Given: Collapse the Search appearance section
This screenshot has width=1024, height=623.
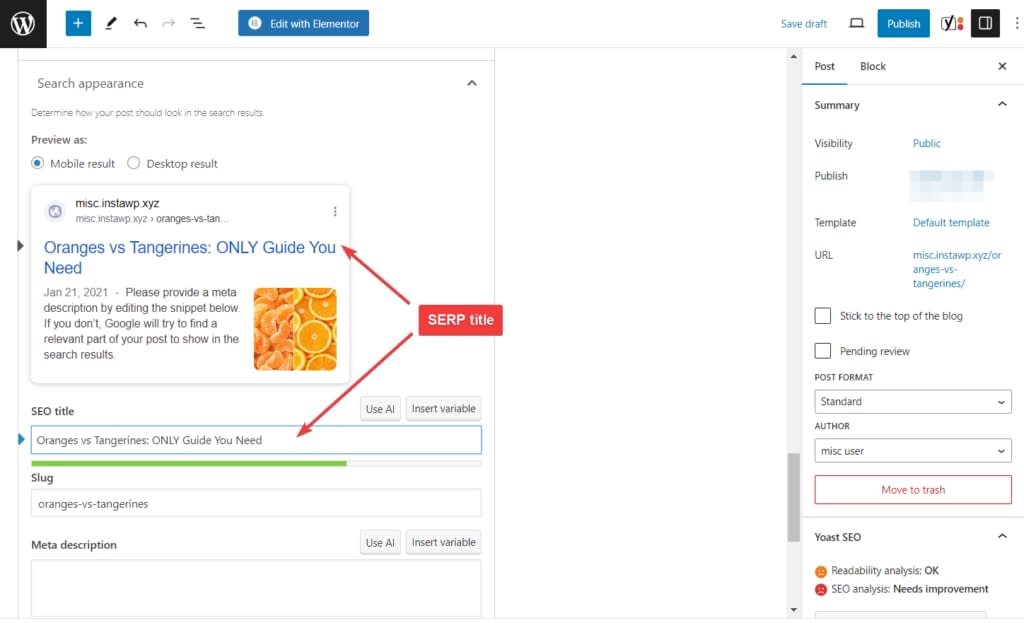Looking at the screenshot, I should (x=472, y=83).
